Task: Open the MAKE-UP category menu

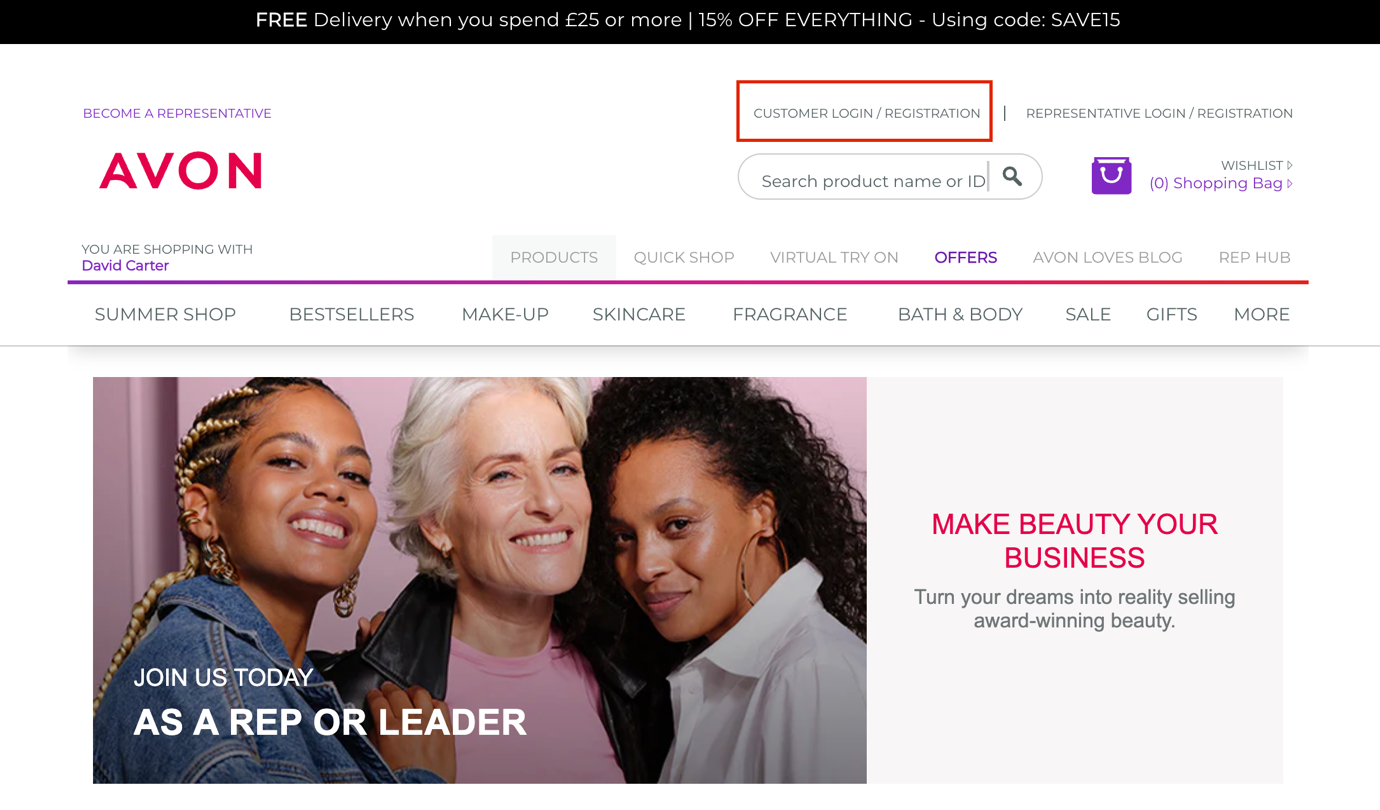Action: (505, 314)
